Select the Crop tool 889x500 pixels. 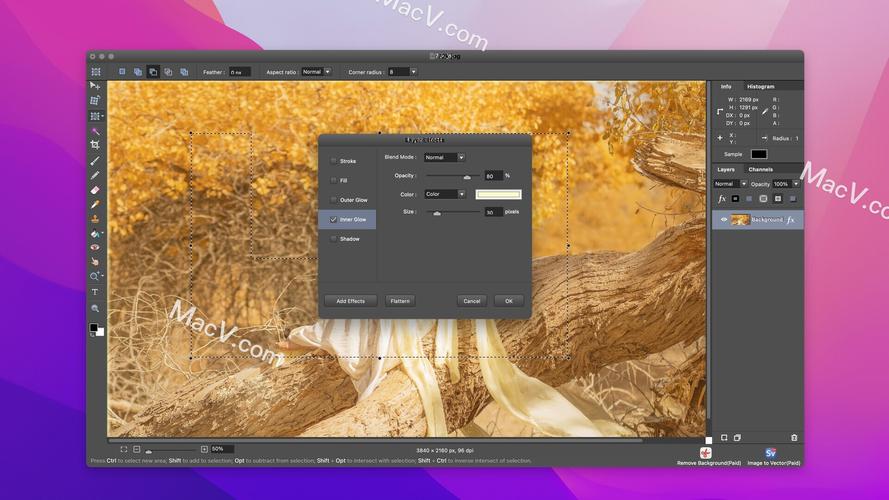95,145
